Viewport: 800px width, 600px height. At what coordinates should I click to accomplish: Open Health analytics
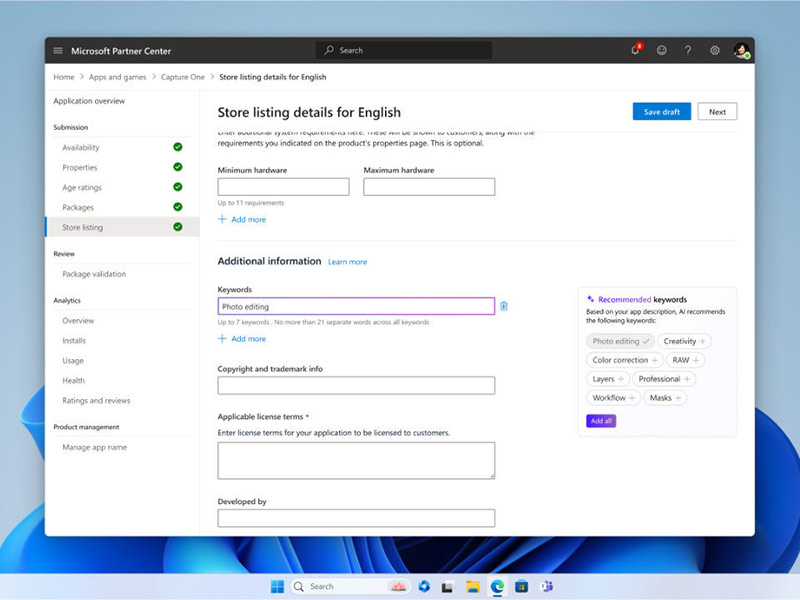73,380
